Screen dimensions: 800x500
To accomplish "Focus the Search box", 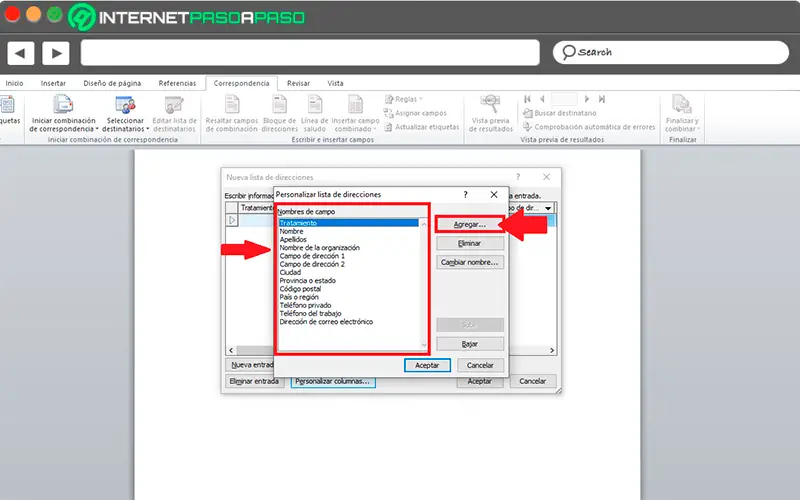I will point(670,52).
